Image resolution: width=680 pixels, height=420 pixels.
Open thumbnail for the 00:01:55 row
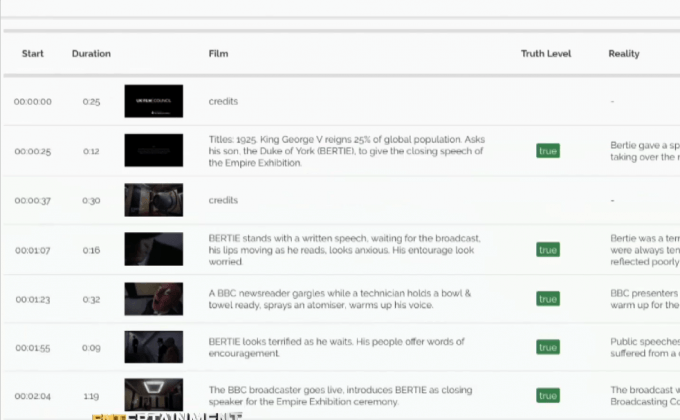(x=154, y=347)
